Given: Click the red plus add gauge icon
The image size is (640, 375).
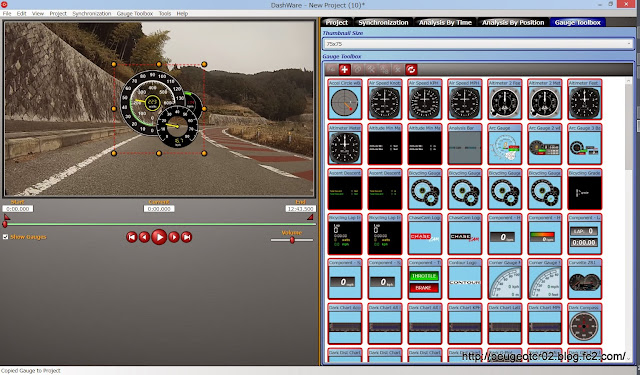Looking at the screenshot, I should coord(344,69).
